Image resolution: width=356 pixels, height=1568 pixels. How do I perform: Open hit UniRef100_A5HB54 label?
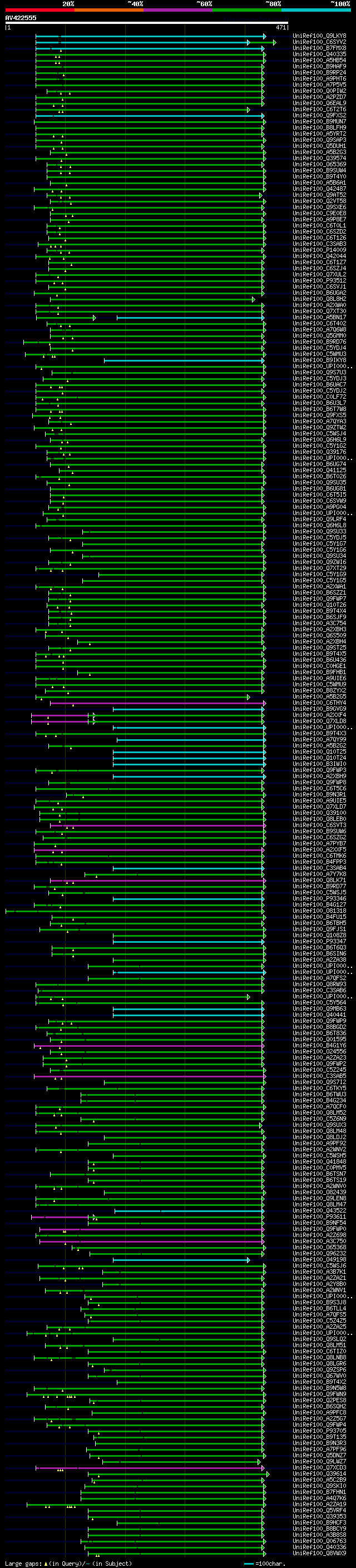(x=319, y=60)
